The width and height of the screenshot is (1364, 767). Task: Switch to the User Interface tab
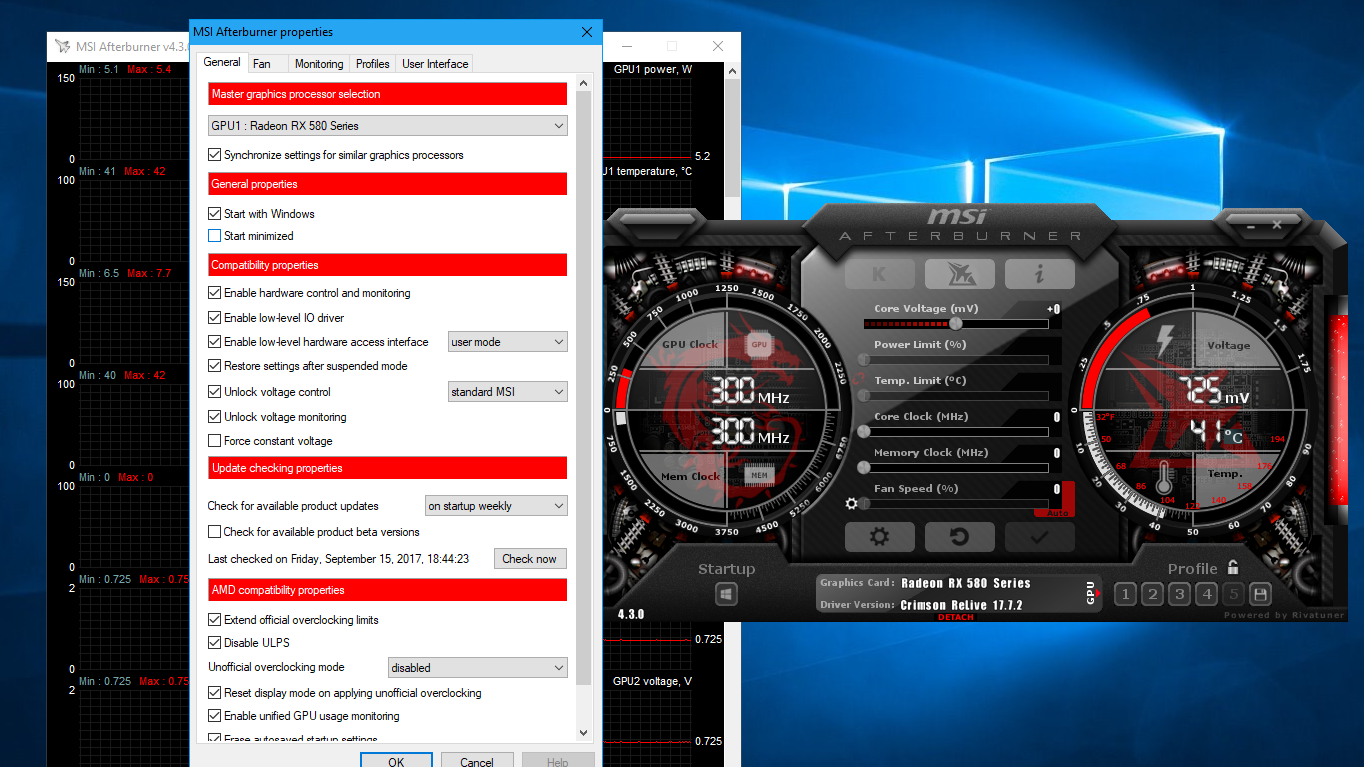point(435,64)
